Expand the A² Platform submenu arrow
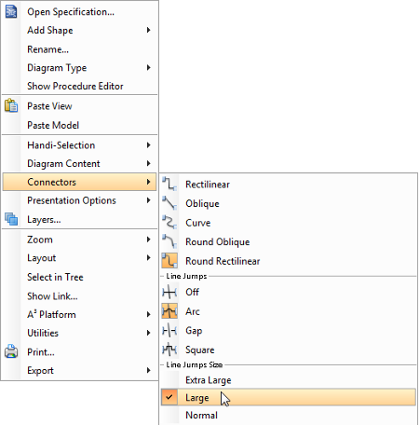Viewport: 419px width, 425px height. click(148, 314)
